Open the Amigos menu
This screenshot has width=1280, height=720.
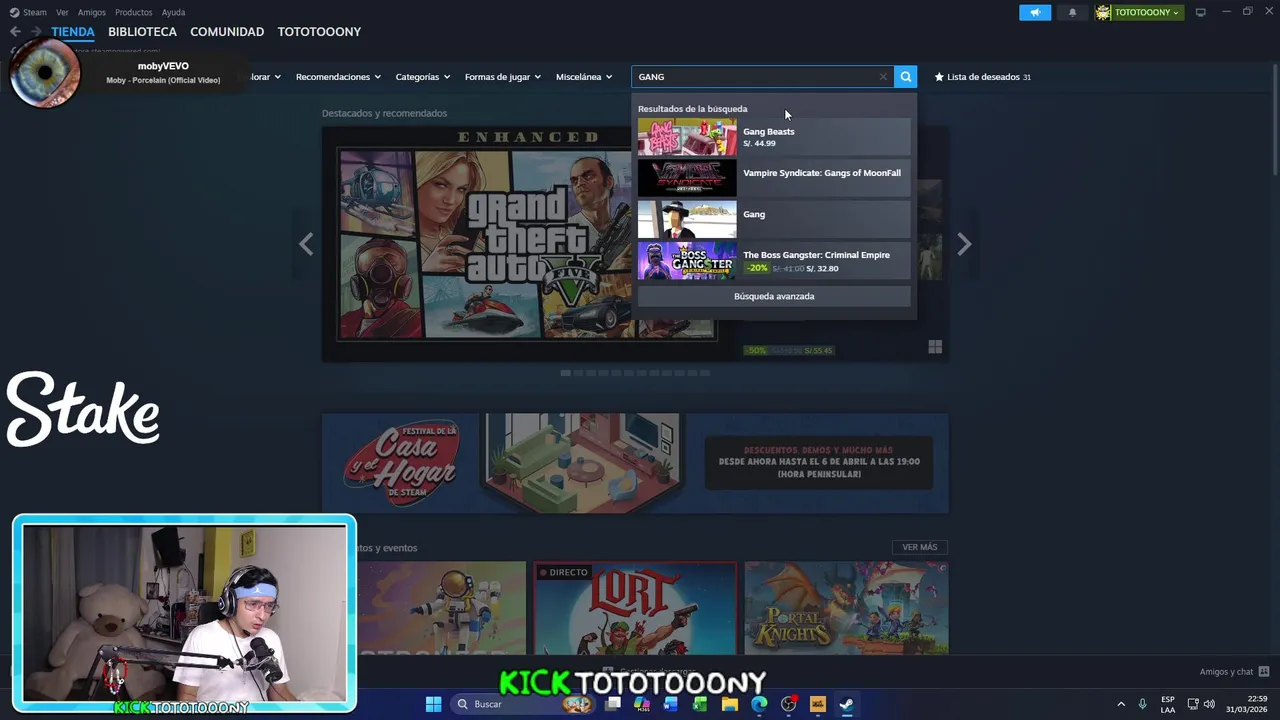click(x=92, y=12)
